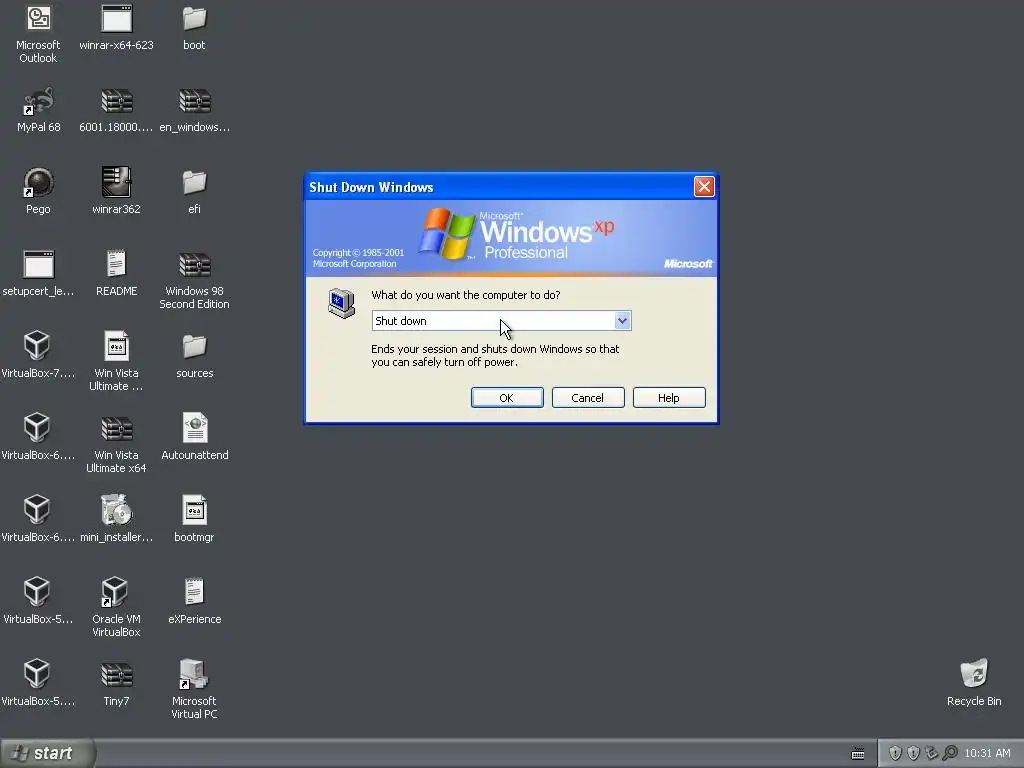Select the sources folder icon
The height and width of the screenshot is (768, 1024).
tap(194, 347)
